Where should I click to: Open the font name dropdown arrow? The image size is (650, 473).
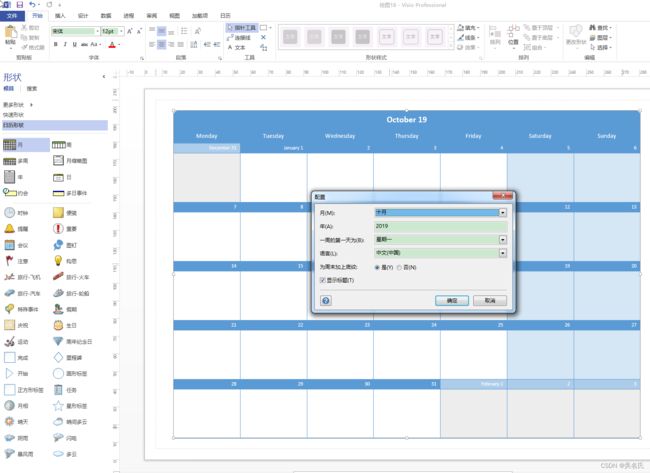click(97, 31)
